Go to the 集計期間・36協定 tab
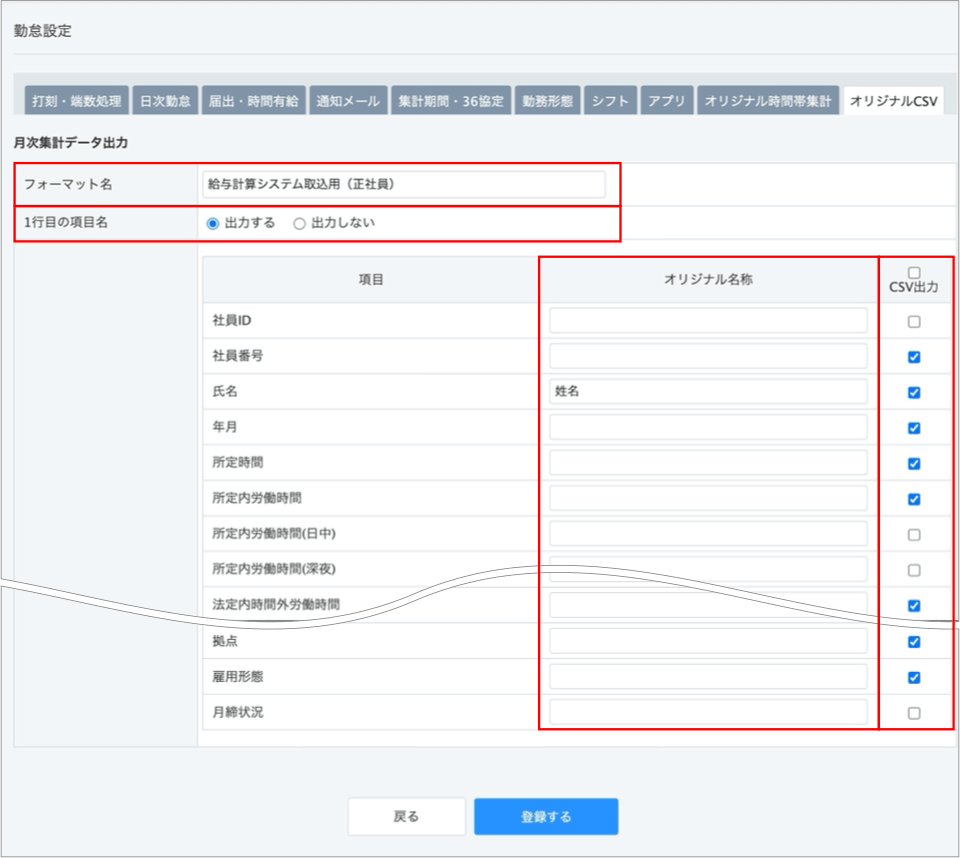The height and width of the screenshot is (858, 960). click(452, 101)
